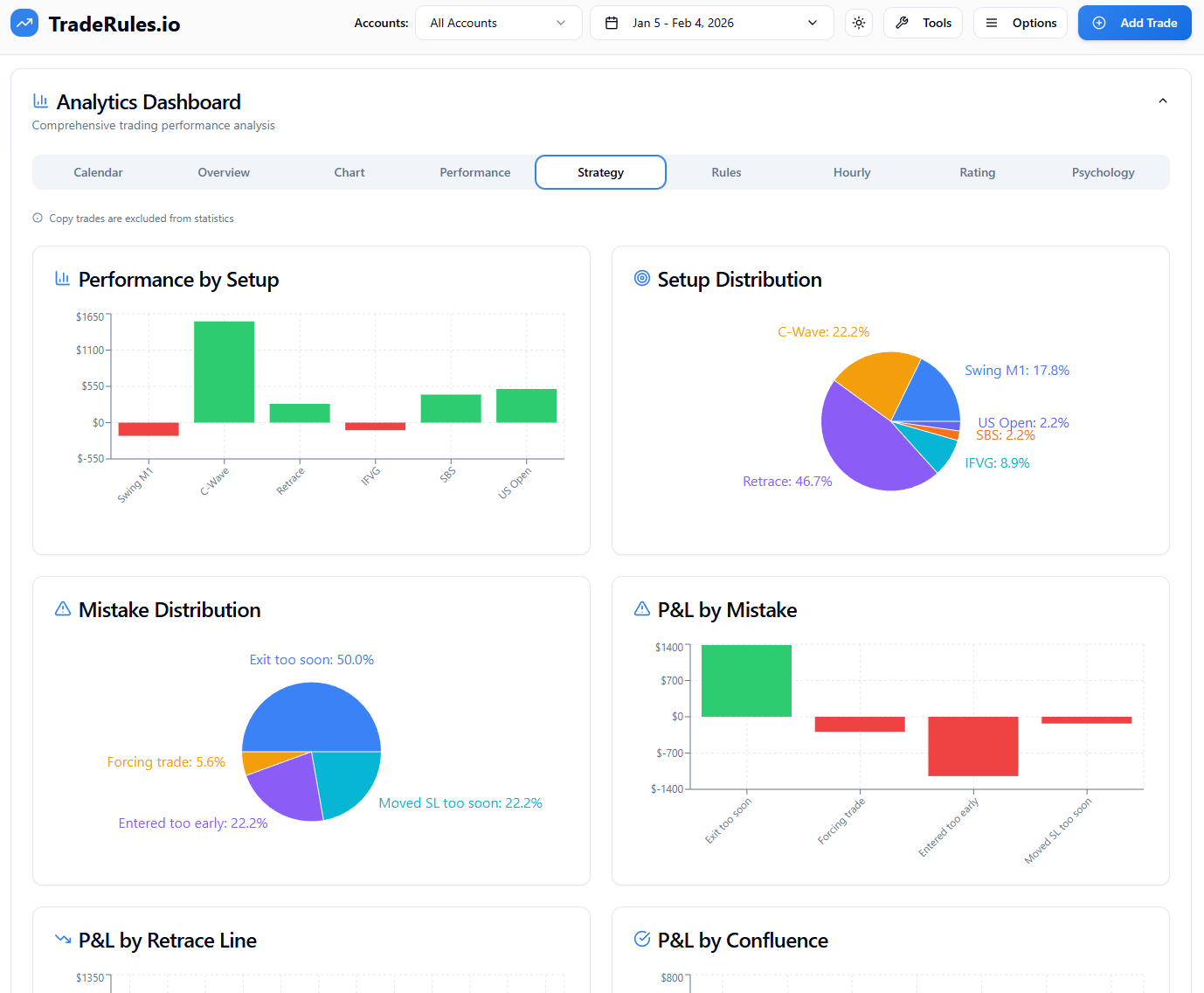
Task: Switch to the Rating tab
Action: click(978, 172)
